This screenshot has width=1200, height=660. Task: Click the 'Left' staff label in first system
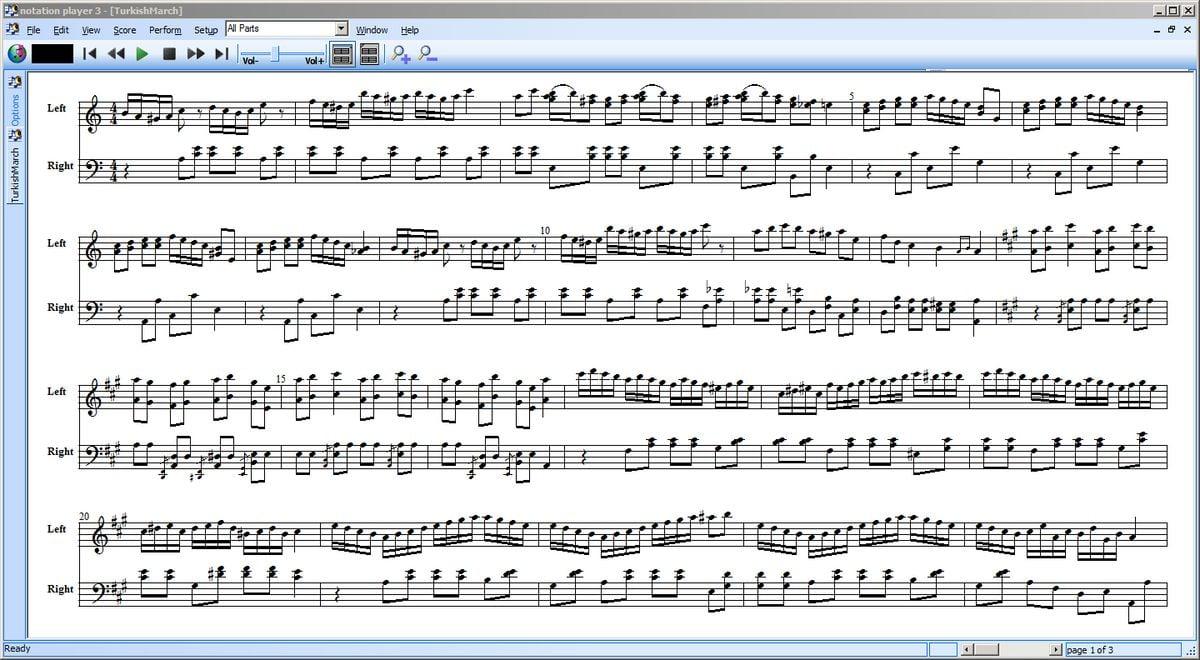pyautogui.click(x=57, y=108)
